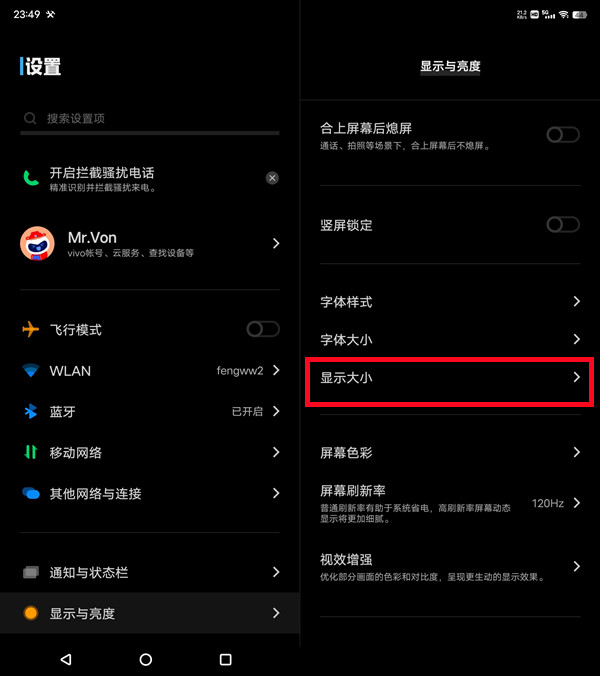Select 其他网络与连接 menu entry

point(150,493)
